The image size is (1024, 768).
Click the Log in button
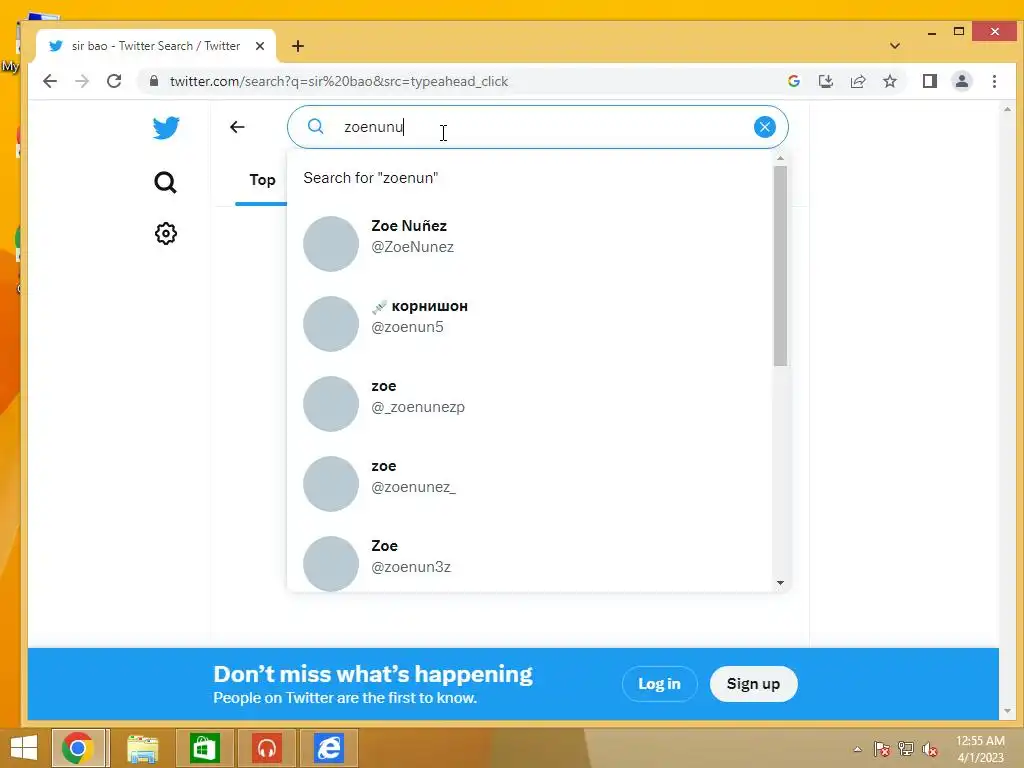[x=659, y=684]
